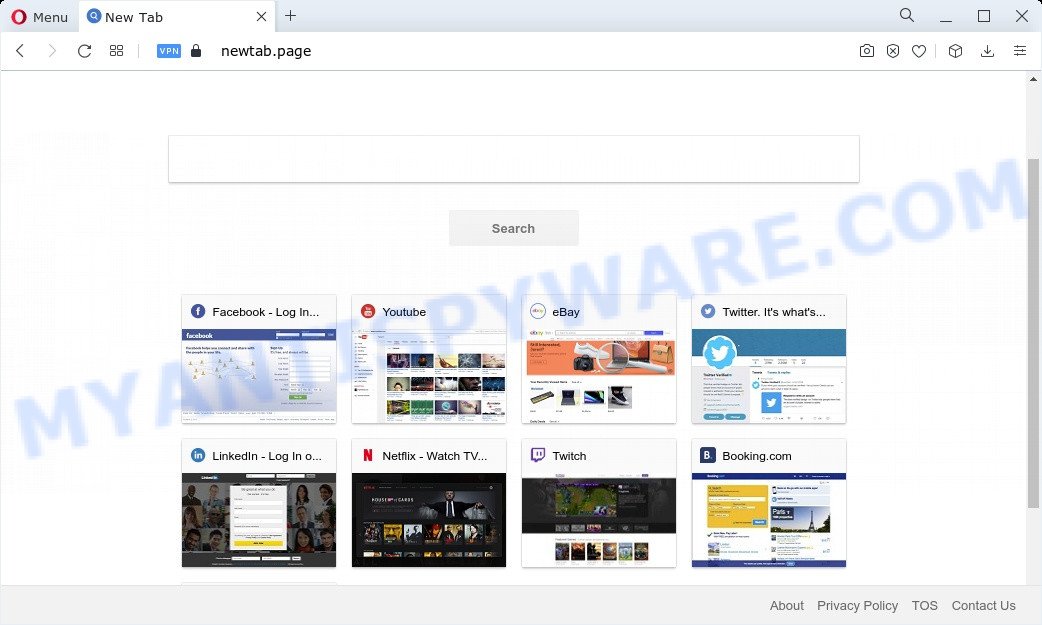Open the Twitch tile
Screen dimensions: 1042x625
(x=599, y=503)
